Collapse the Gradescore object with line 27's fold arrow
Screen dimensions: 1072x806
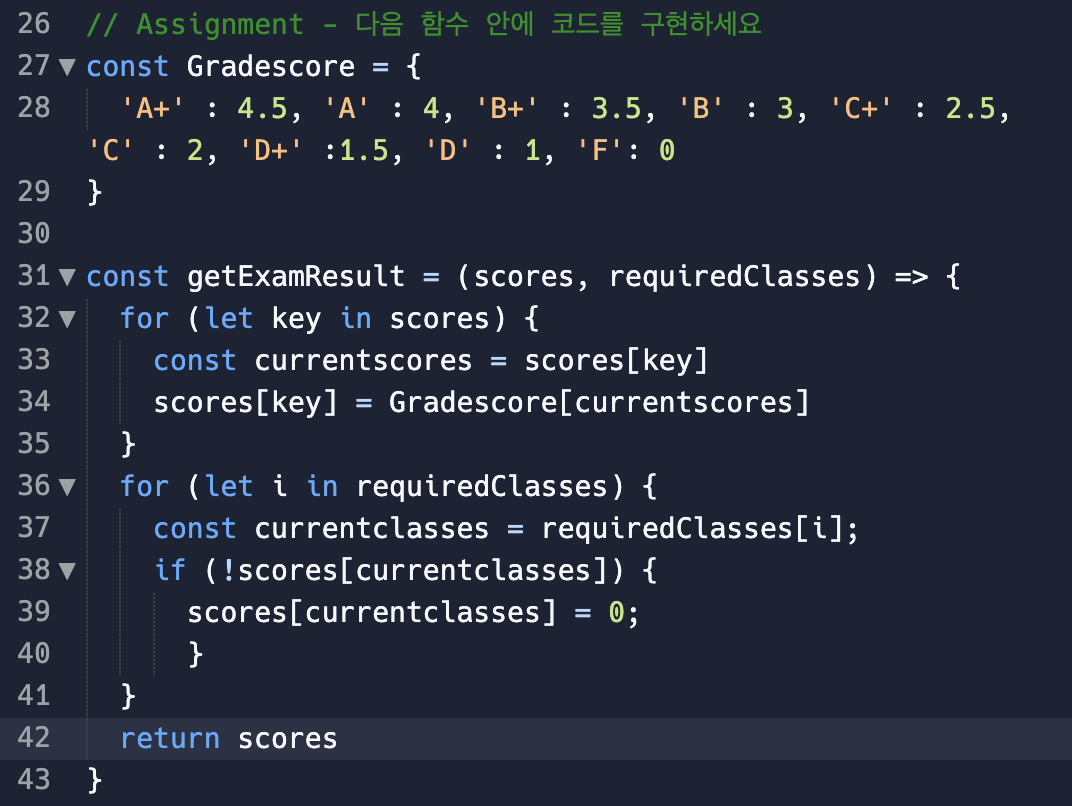(x=66, y=66)
